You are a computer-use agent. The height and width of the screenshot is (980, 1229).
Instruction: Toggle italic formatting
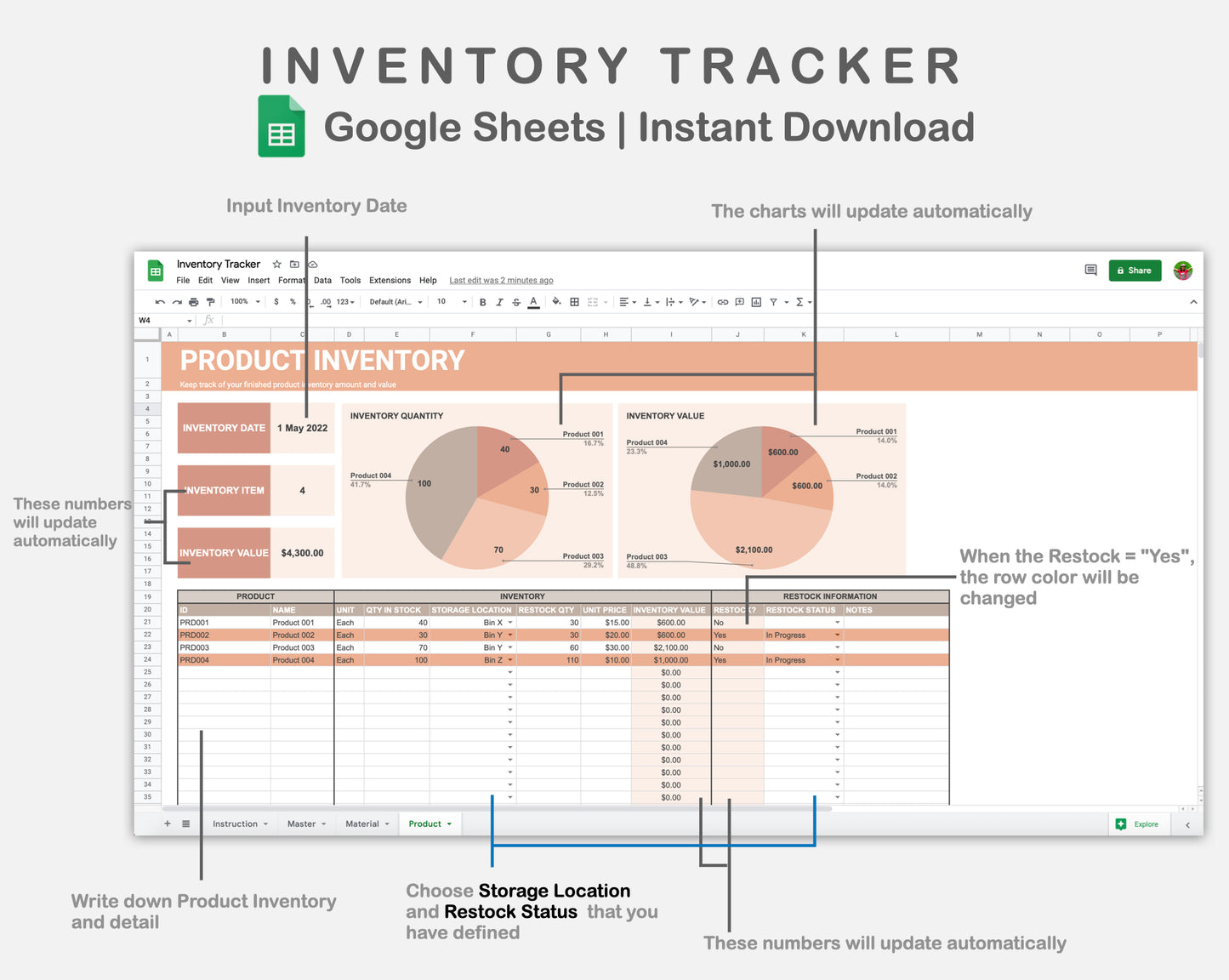tap(499, 302)
